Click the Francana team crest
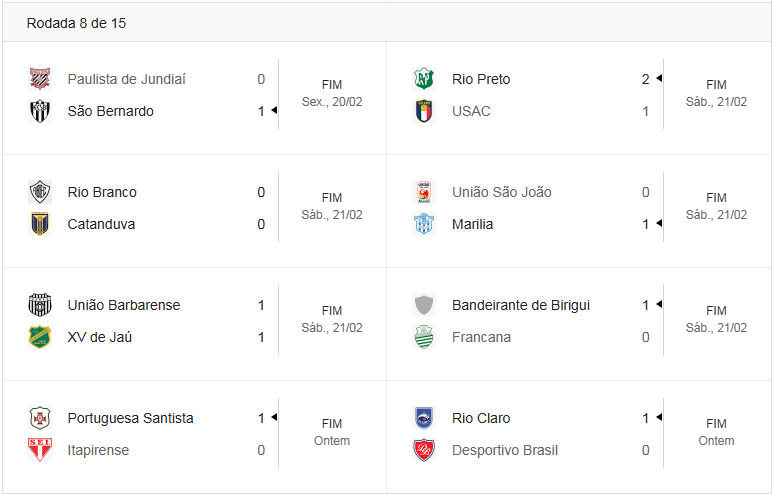772x494 pixels. (x=424, y=337)
